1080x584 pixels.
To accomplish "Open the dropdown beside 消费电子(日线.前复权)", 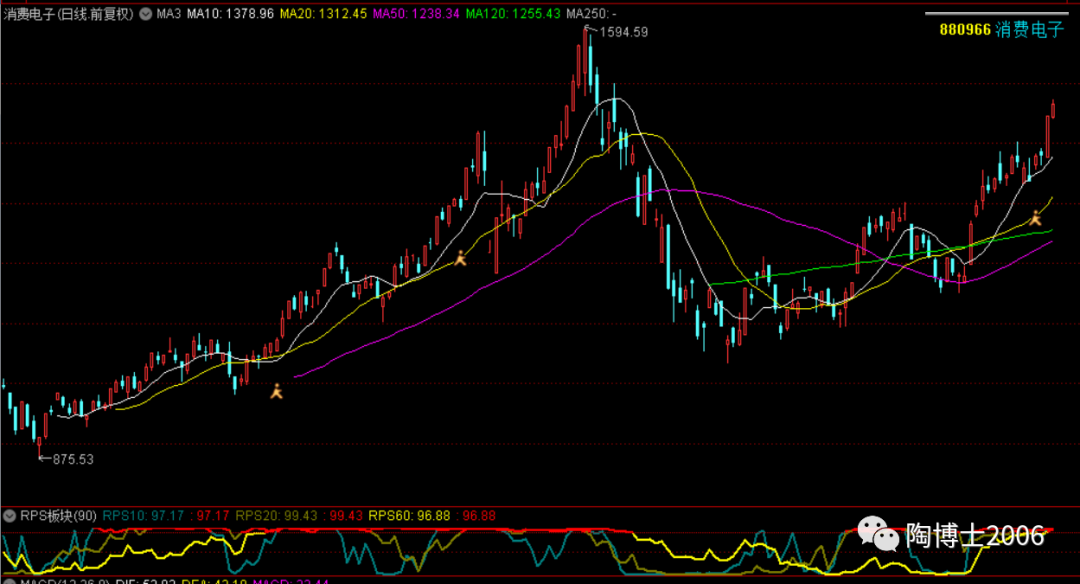I will tap(145, 14).
